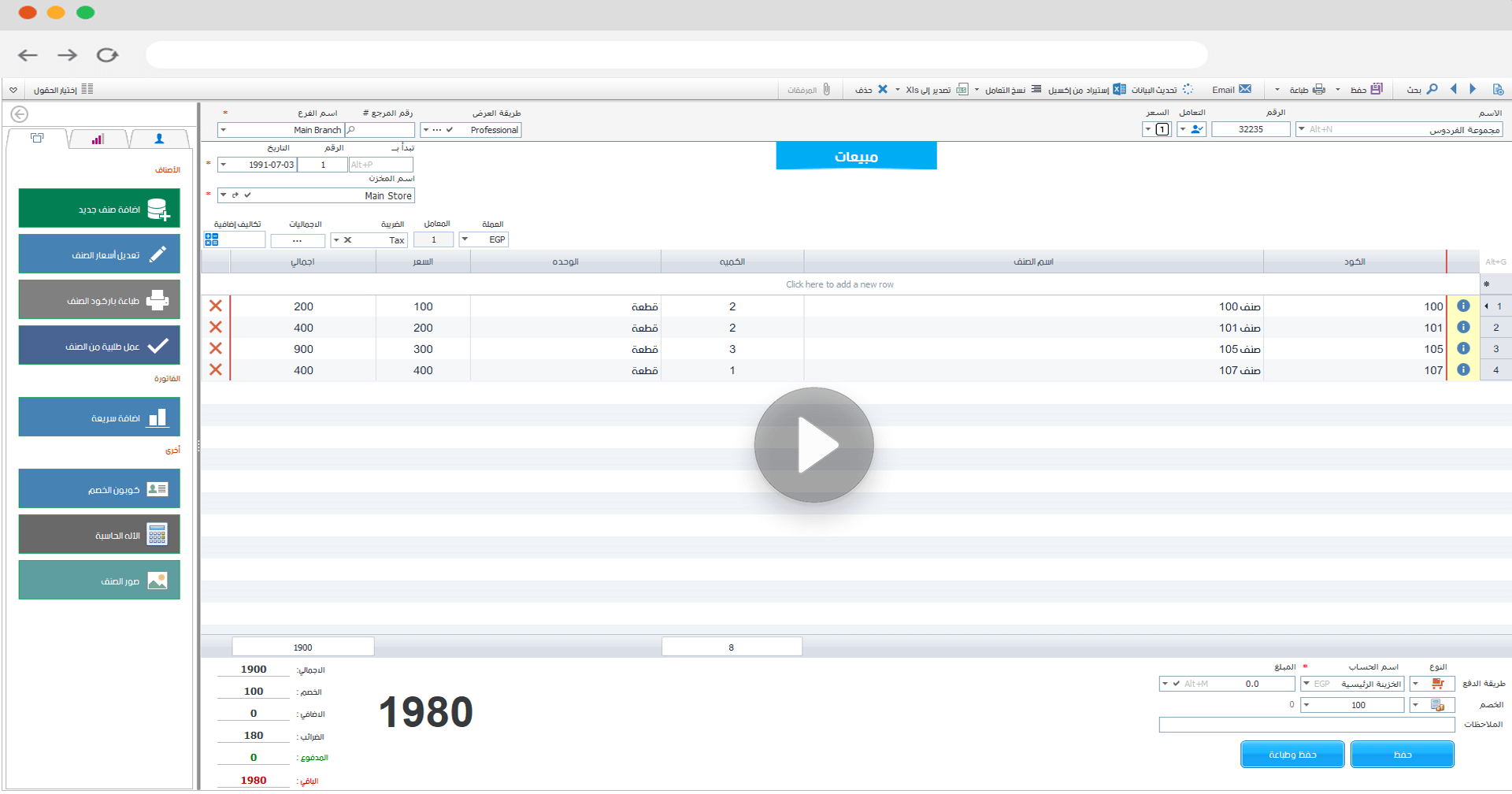Click the bottom save (حفظ) button
The height and width of the screenshot is (794, 1512).
(x=1403, y=754)
